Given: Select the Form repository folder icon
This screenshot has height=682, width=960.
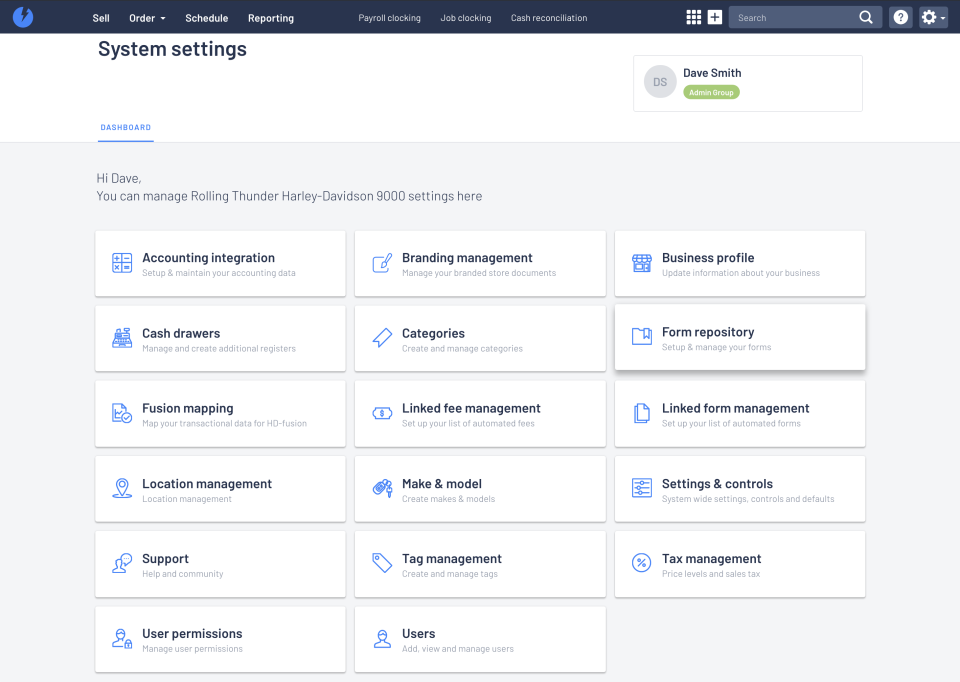Looking at the screenshot, I should coord(641,338).
